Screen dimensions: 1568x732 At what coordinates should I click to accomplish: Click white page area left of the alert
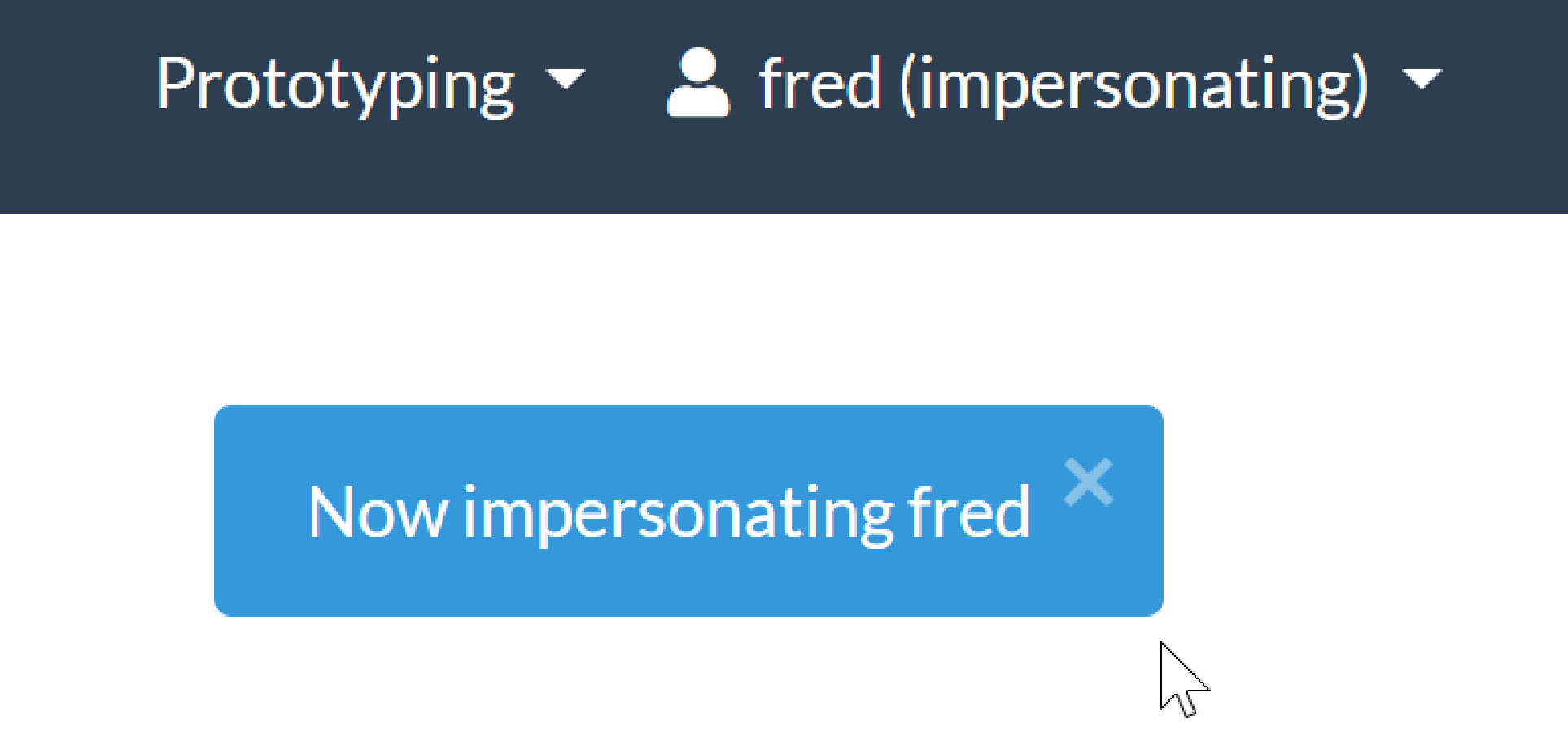pos(106,512)
